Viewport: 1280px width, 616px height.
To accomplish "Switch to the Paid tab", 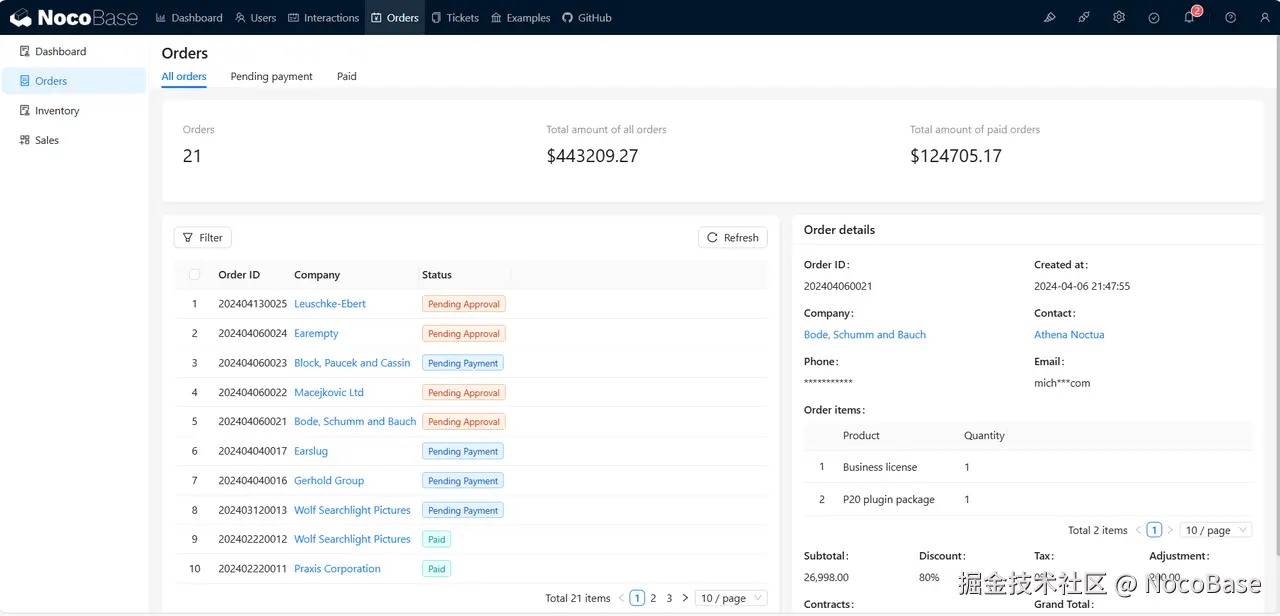I will tap(346, 76).
